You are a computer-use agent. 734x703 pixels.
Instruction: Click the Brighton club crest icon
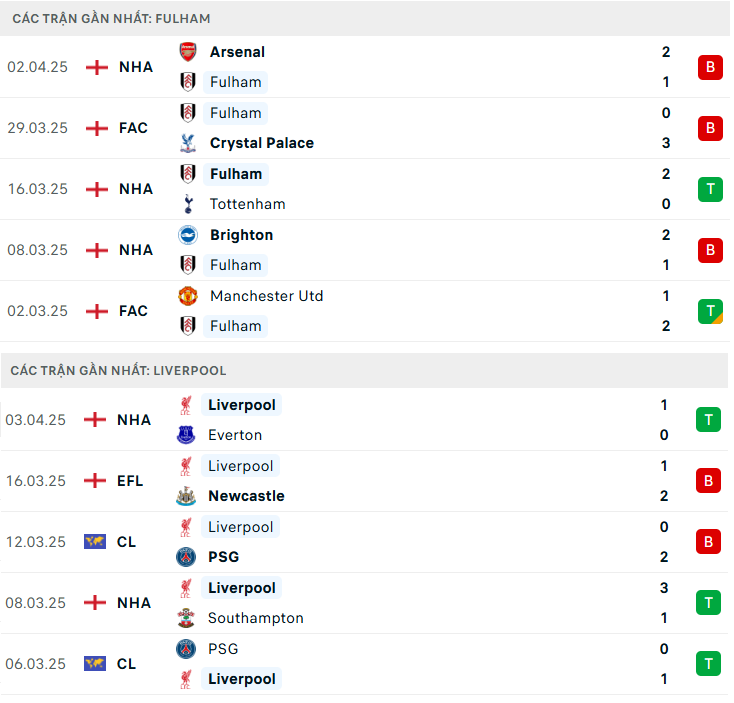[x=188, y=235]
